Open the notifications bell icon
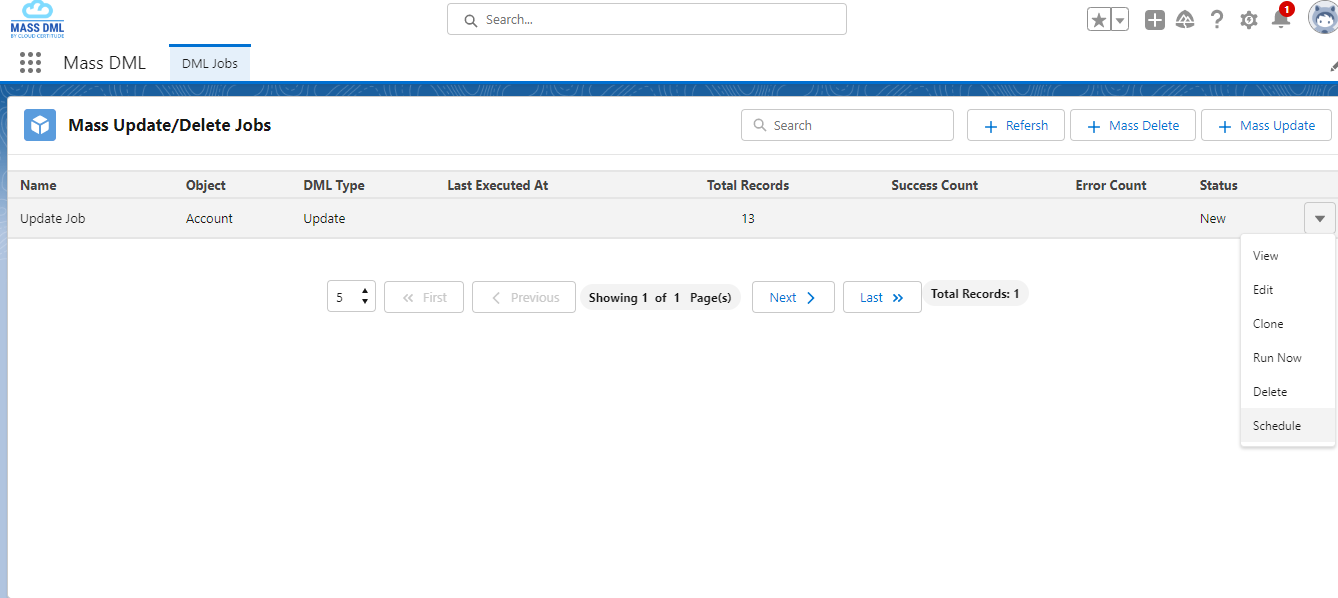The height and width of the screenshot is (598, 1338). click(x=1280, y=19)
